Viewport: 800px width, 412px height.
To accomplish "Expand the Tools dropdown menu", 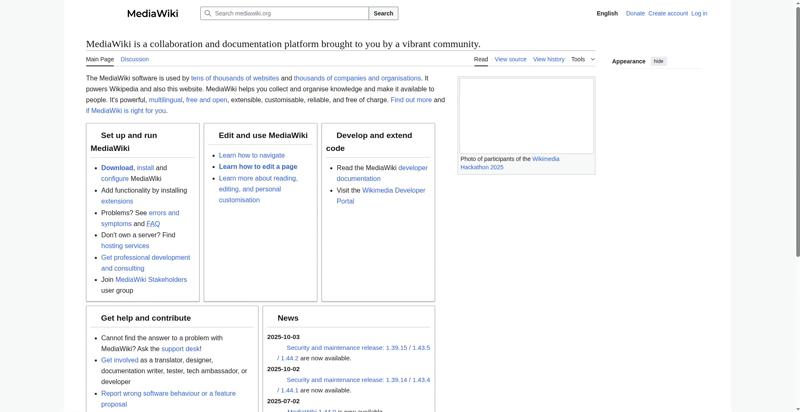I will click(x=581, y=59).
